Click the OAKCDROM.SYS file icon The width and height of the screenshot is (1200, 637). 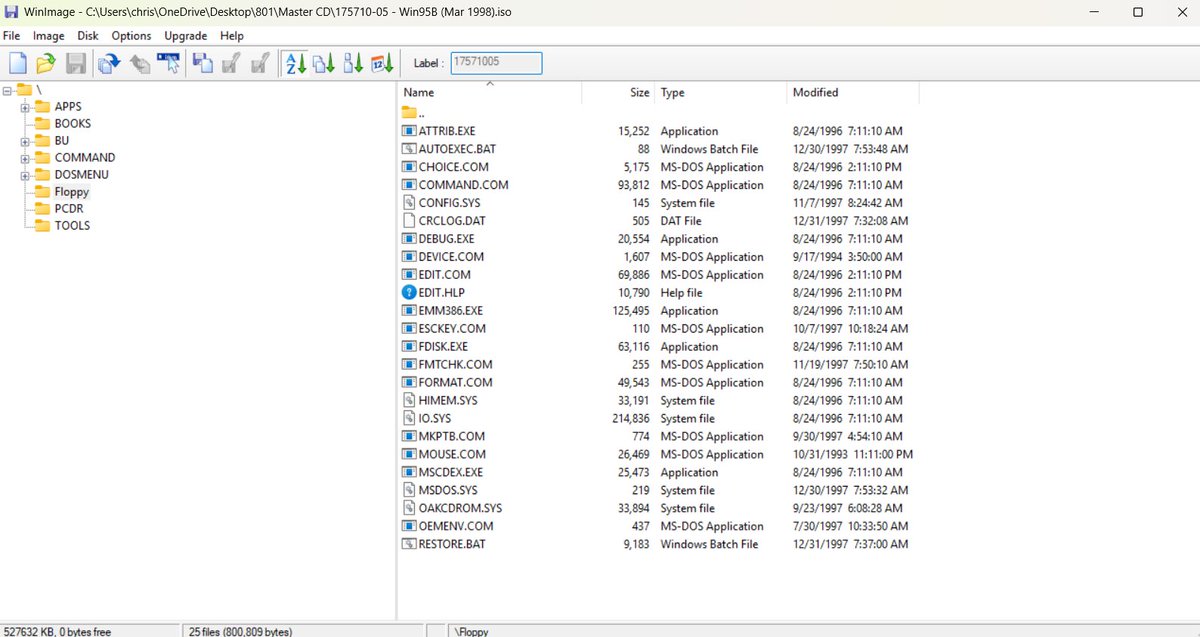409,508
